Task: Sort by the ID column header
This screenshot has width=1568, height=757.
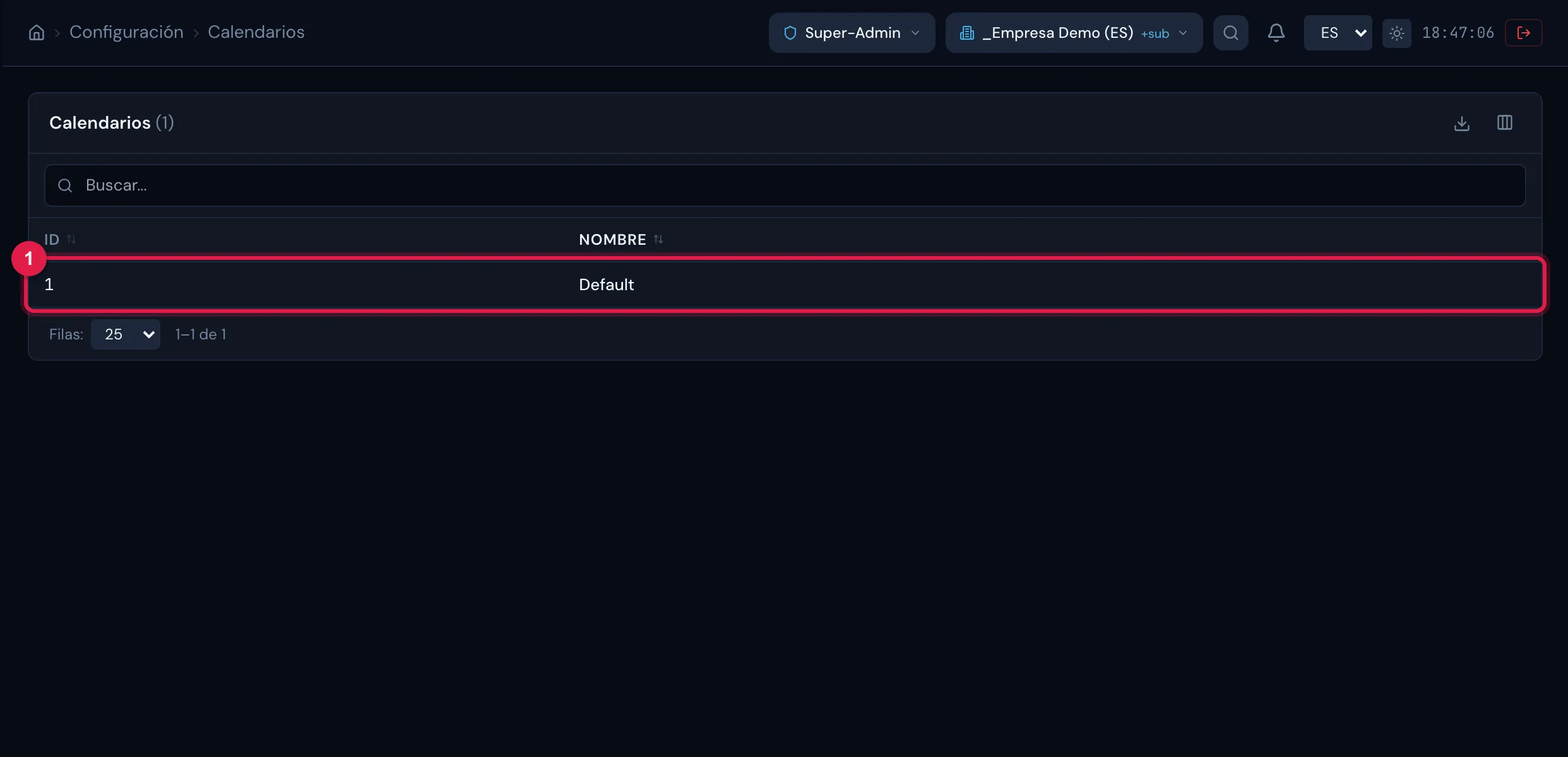Action: 60,240
